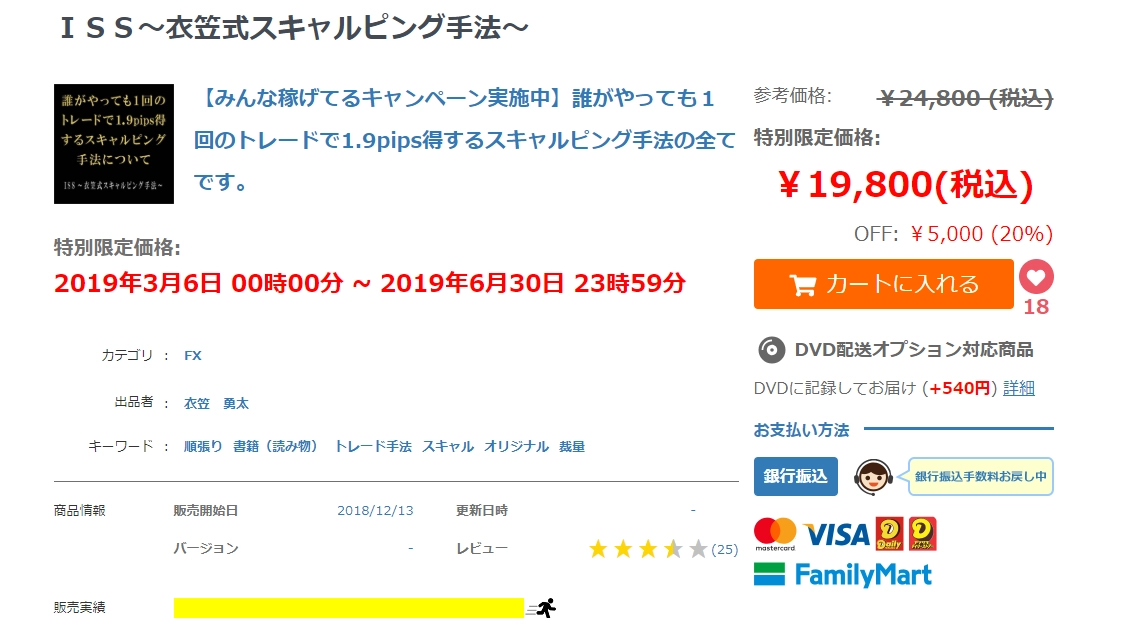Screen dimensions: 1130x638
Task: Click the Mastercard payment logo
Action: click(775, 534)
